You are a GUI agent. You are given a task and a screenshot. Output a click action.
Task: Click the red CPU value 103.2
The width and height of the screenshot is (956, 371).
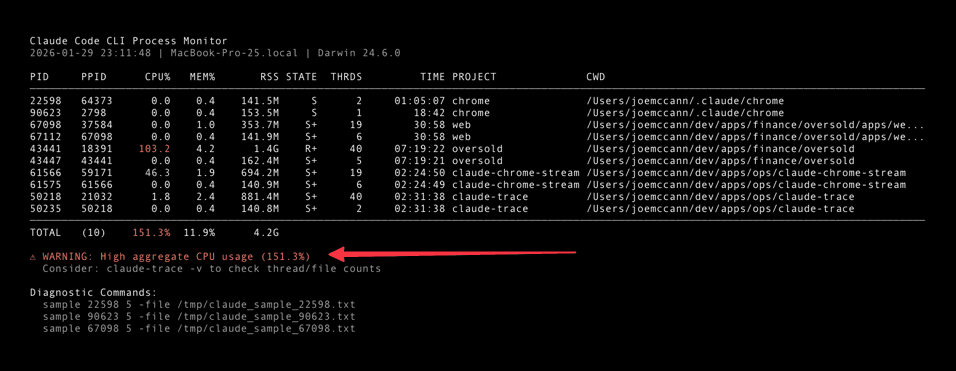155,149
